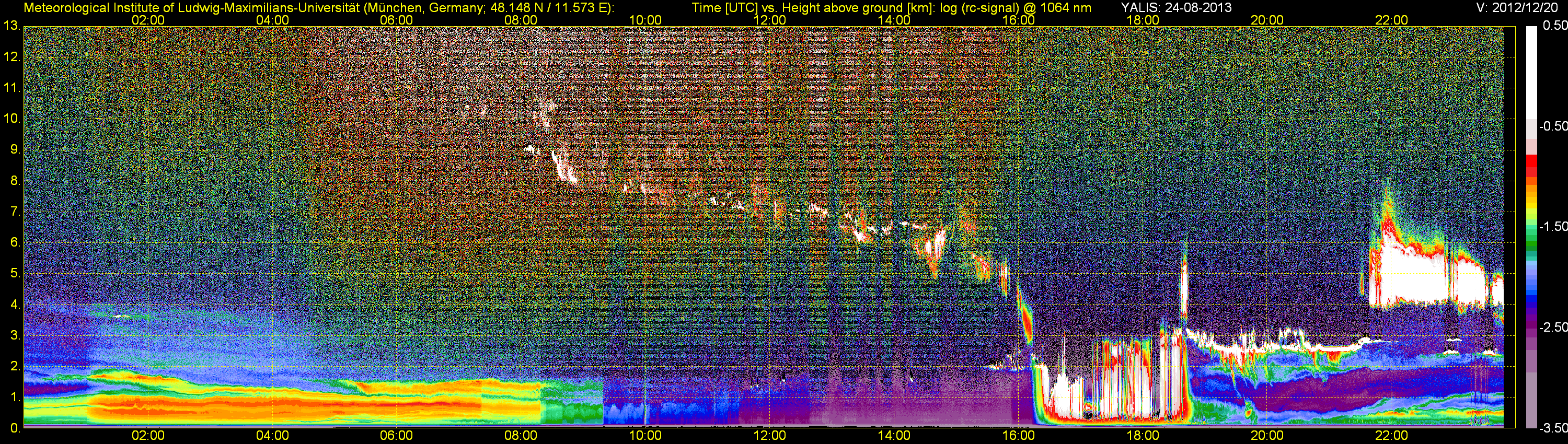Click the '3.' height axis label
1568x444 pixels.
(x=15, y=336)
